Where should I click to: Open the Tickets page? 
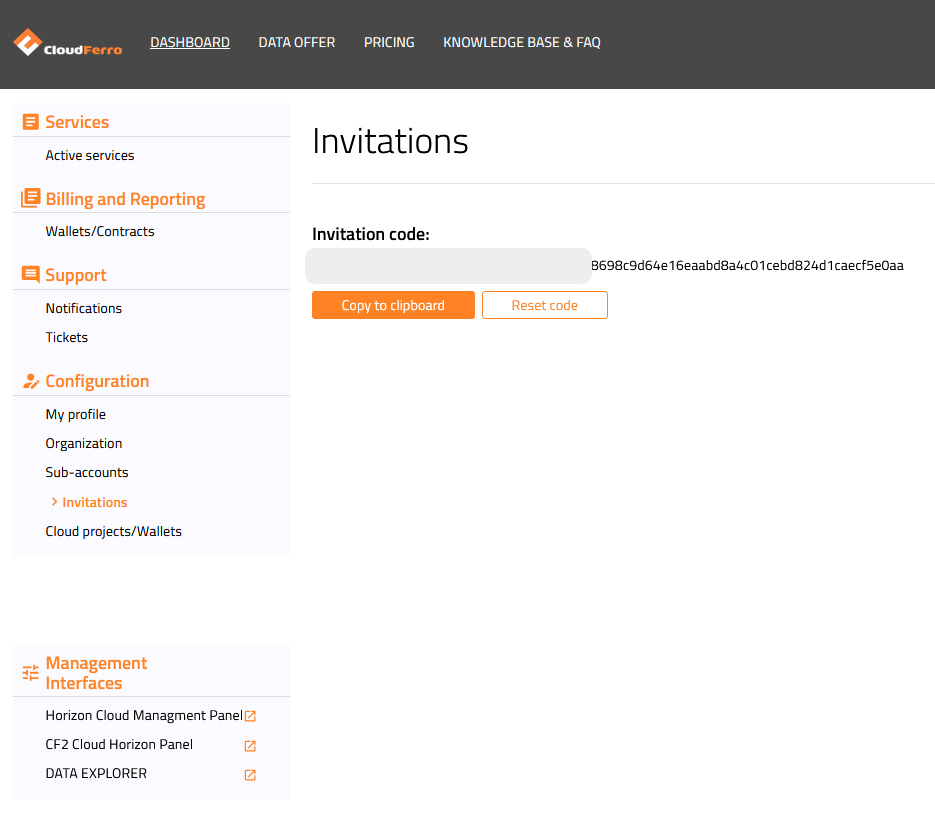(66, 337)
